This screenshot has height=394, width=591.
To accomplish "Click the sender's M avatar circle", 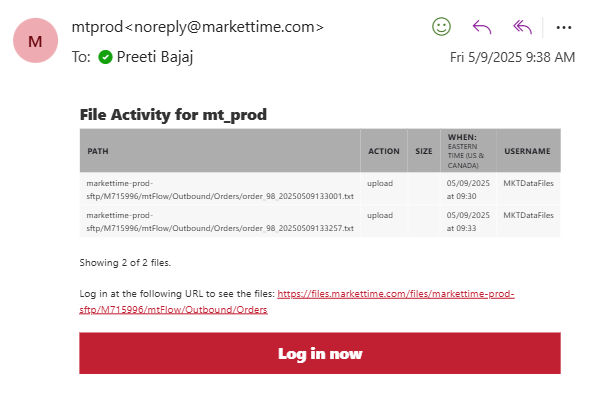I will [x=35, y=40].
